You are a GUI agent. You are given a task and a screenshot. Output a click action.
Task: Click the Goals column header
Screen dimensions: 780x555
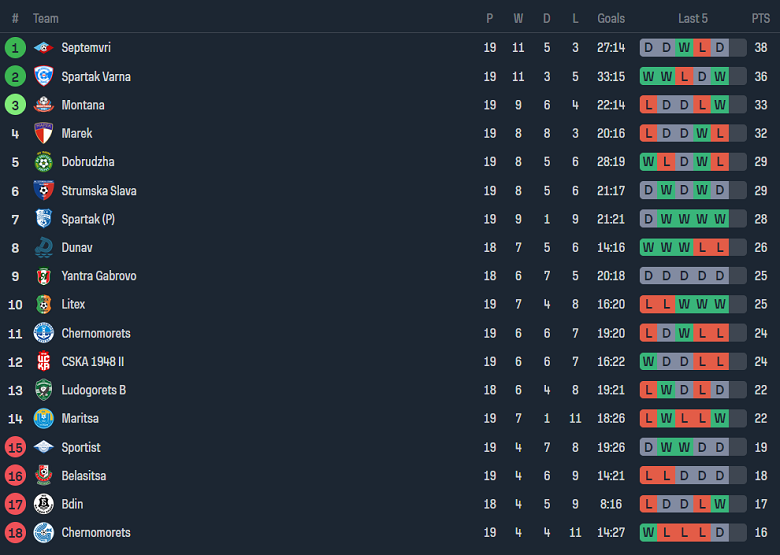(611, 18)
